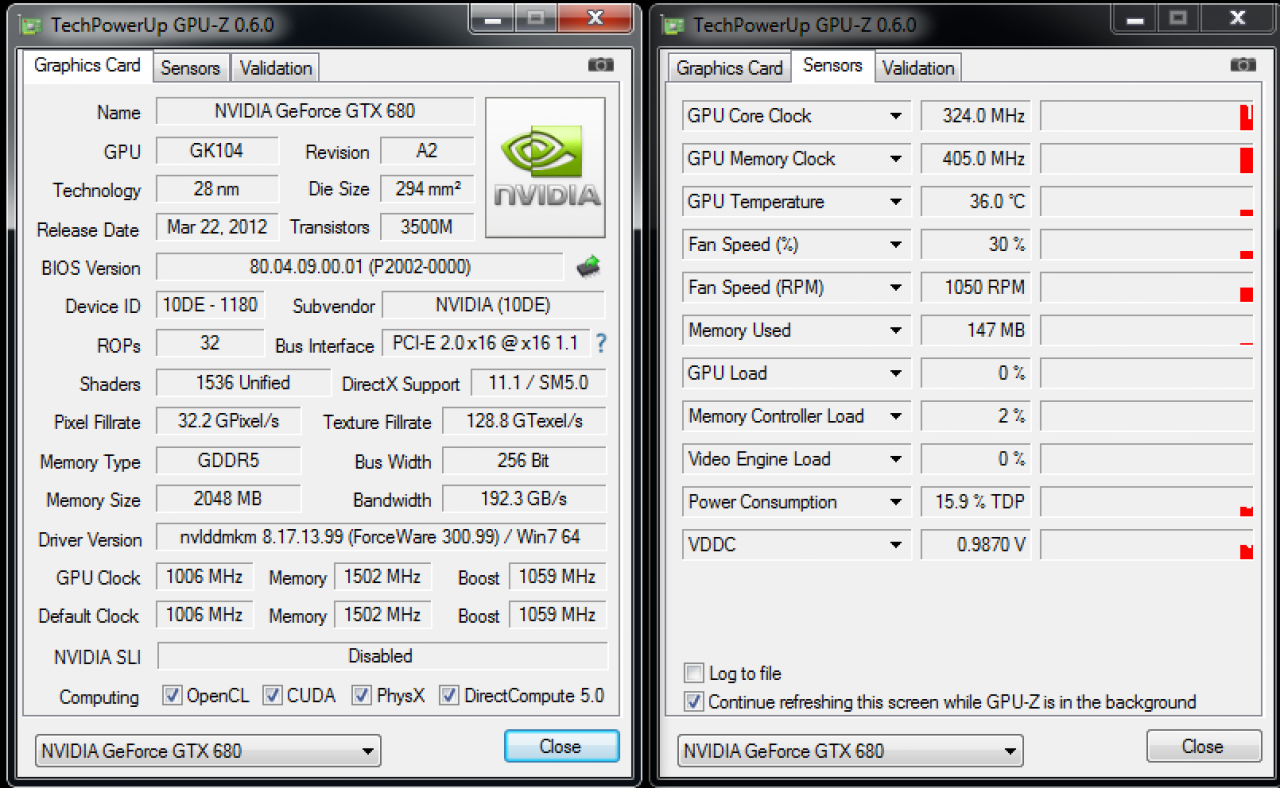Open GPU Load sensor dropdown
Screen dimensions: 1280x788
(x=896, y=374)
